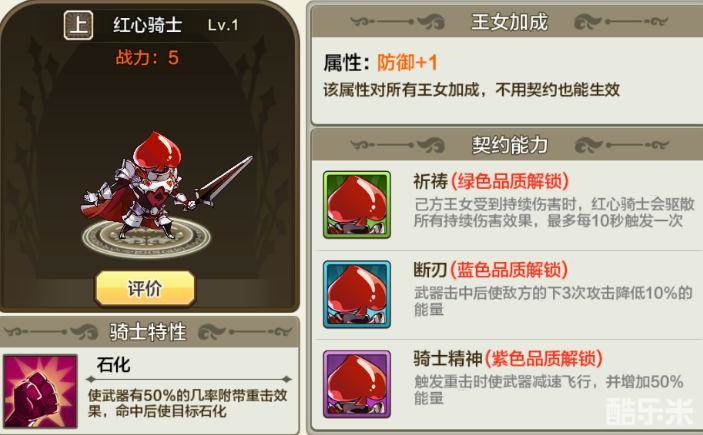The width and height of the screenshot is (703, 435).
Task: Click the 酷乐米 watermark logo
Action: click(649, 411)
